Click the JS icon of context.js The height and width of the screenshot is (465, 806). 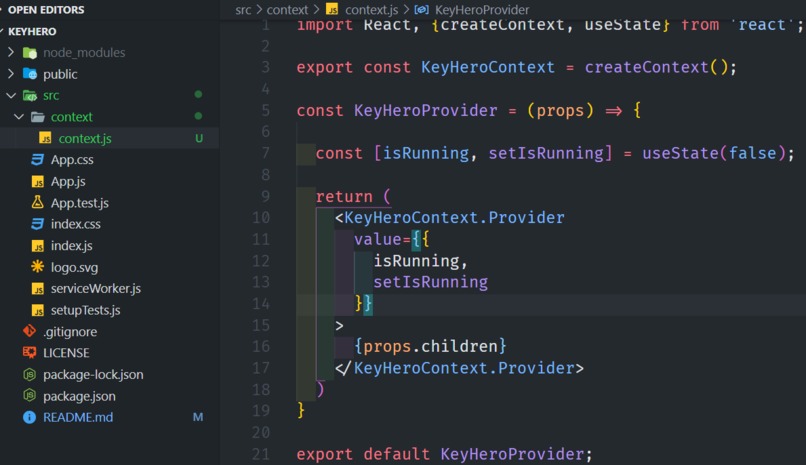point(45,138)
